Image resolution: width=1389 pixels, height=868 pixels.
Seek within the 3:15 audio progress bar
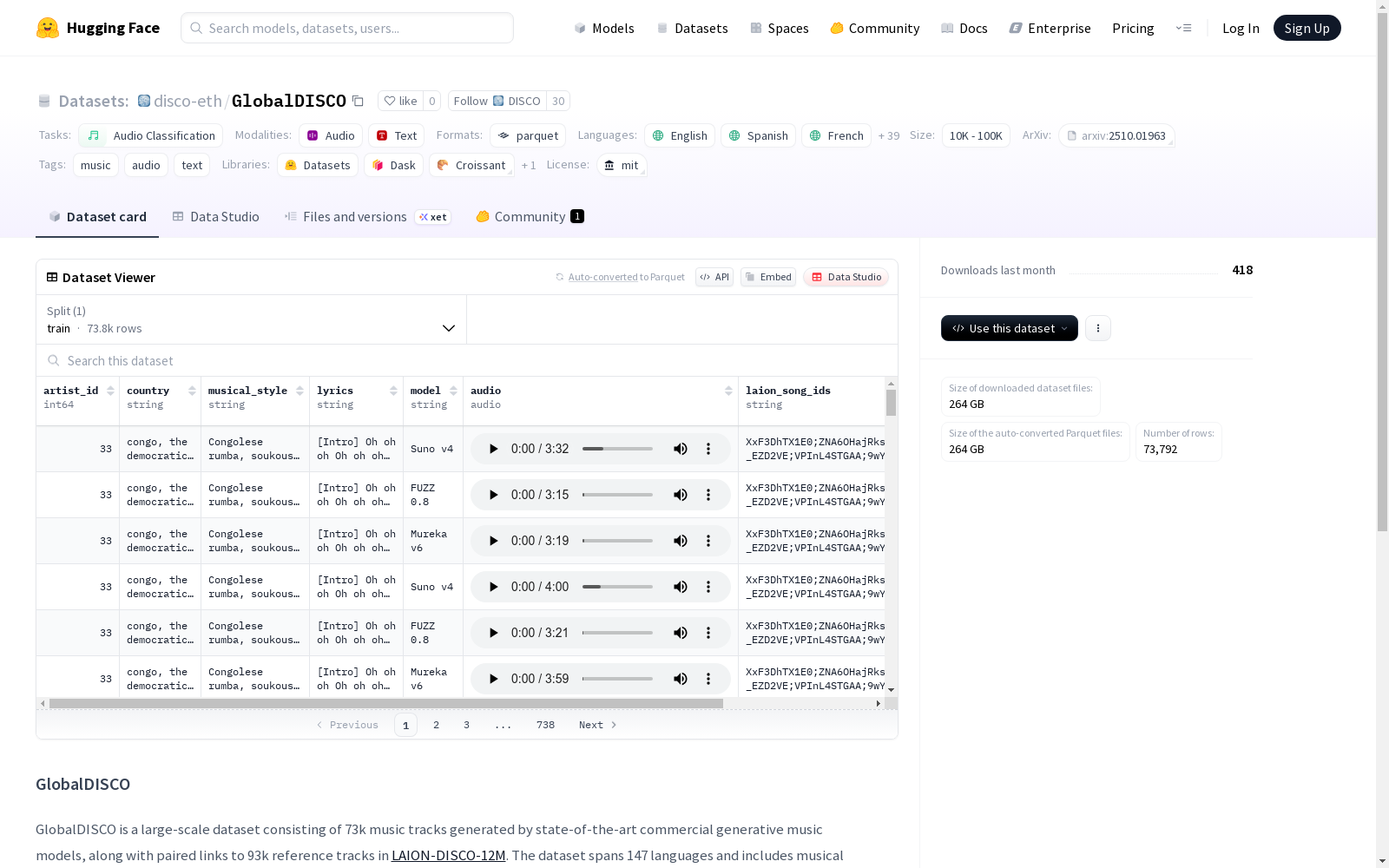point(617,495)
